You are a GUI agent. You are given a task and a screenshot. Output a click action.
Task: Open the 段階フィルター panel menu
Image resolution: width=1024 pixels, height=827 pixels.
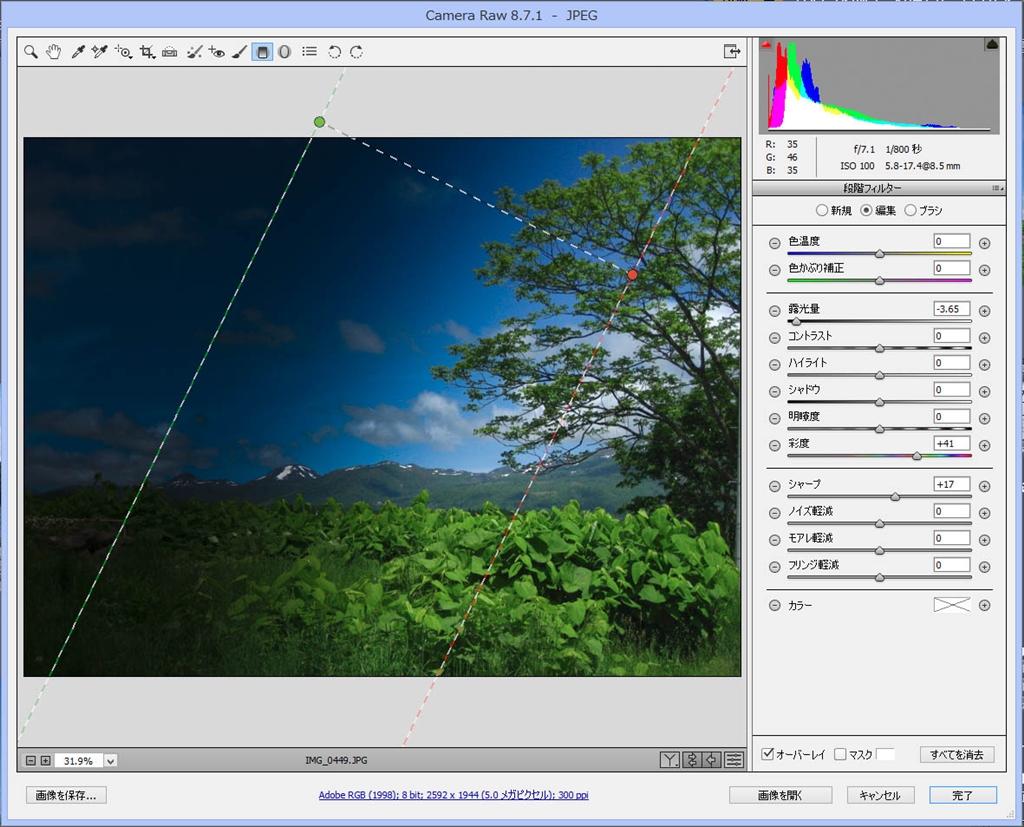point(997,188)
